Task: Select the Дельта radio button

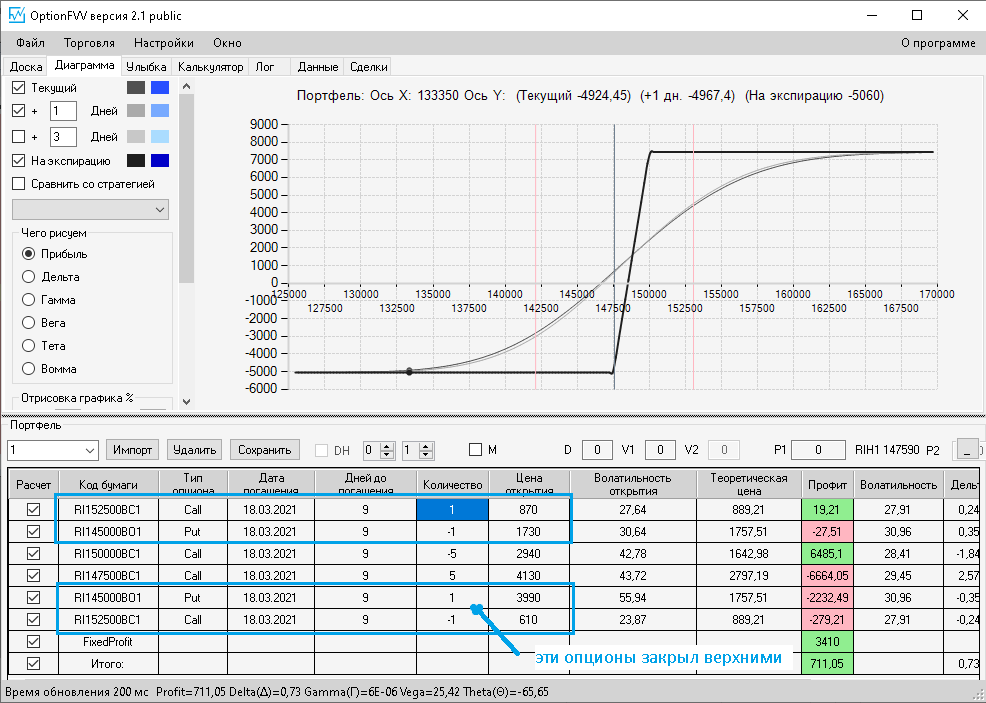Action: coord(28,277)
